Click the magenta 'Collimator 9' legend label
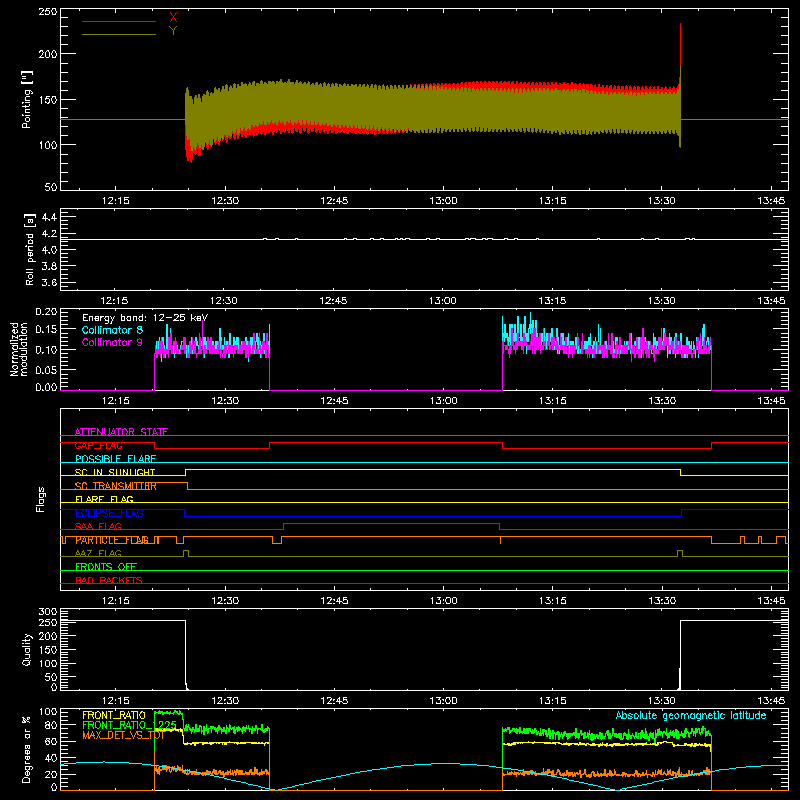 [112, 342]
